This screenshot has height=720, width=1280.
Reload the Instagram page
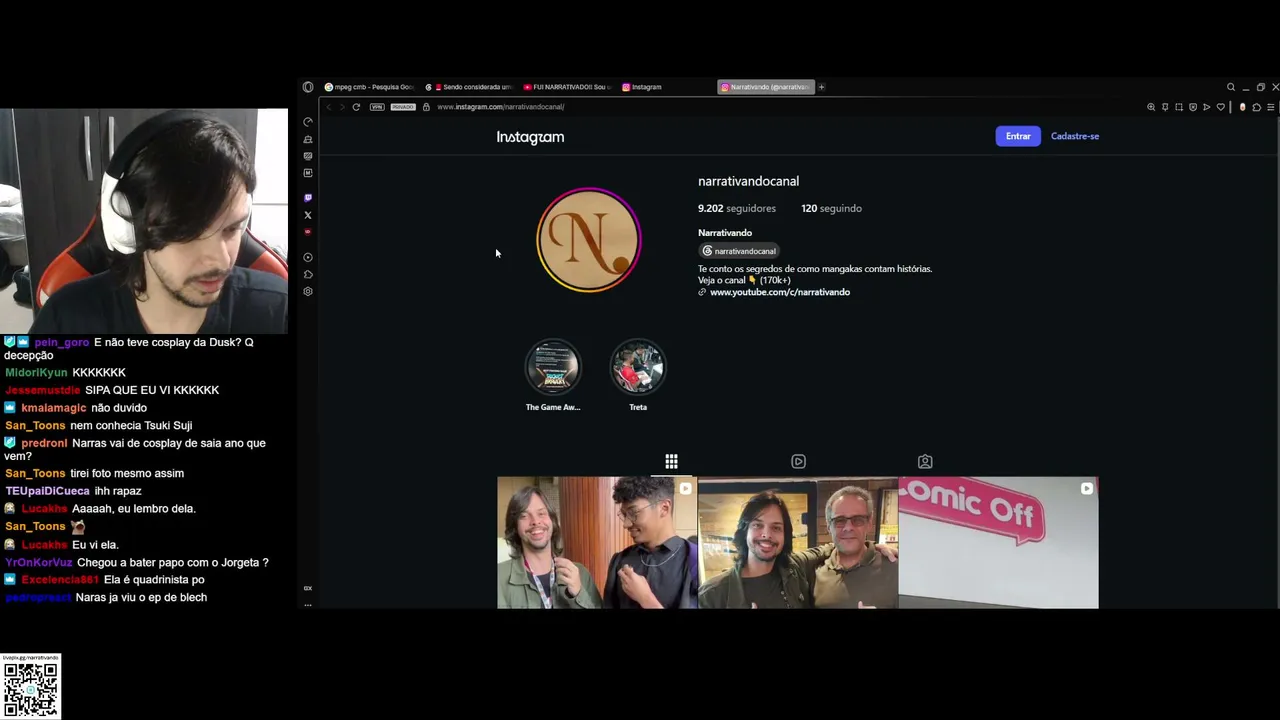[x=356, y=107]
